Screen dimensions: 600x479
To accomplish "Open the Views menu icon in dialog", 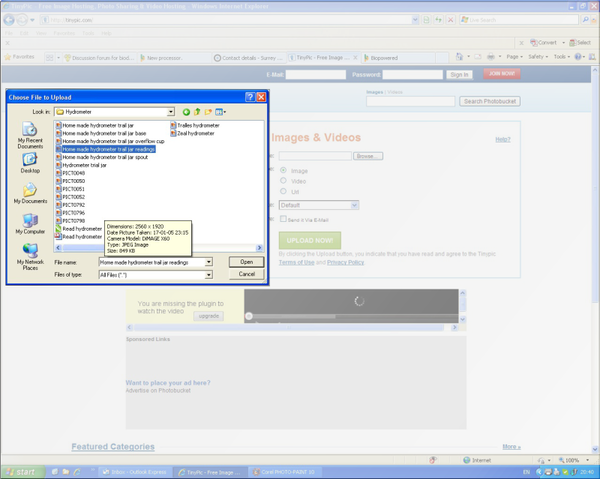I will [x=220, y=112].
